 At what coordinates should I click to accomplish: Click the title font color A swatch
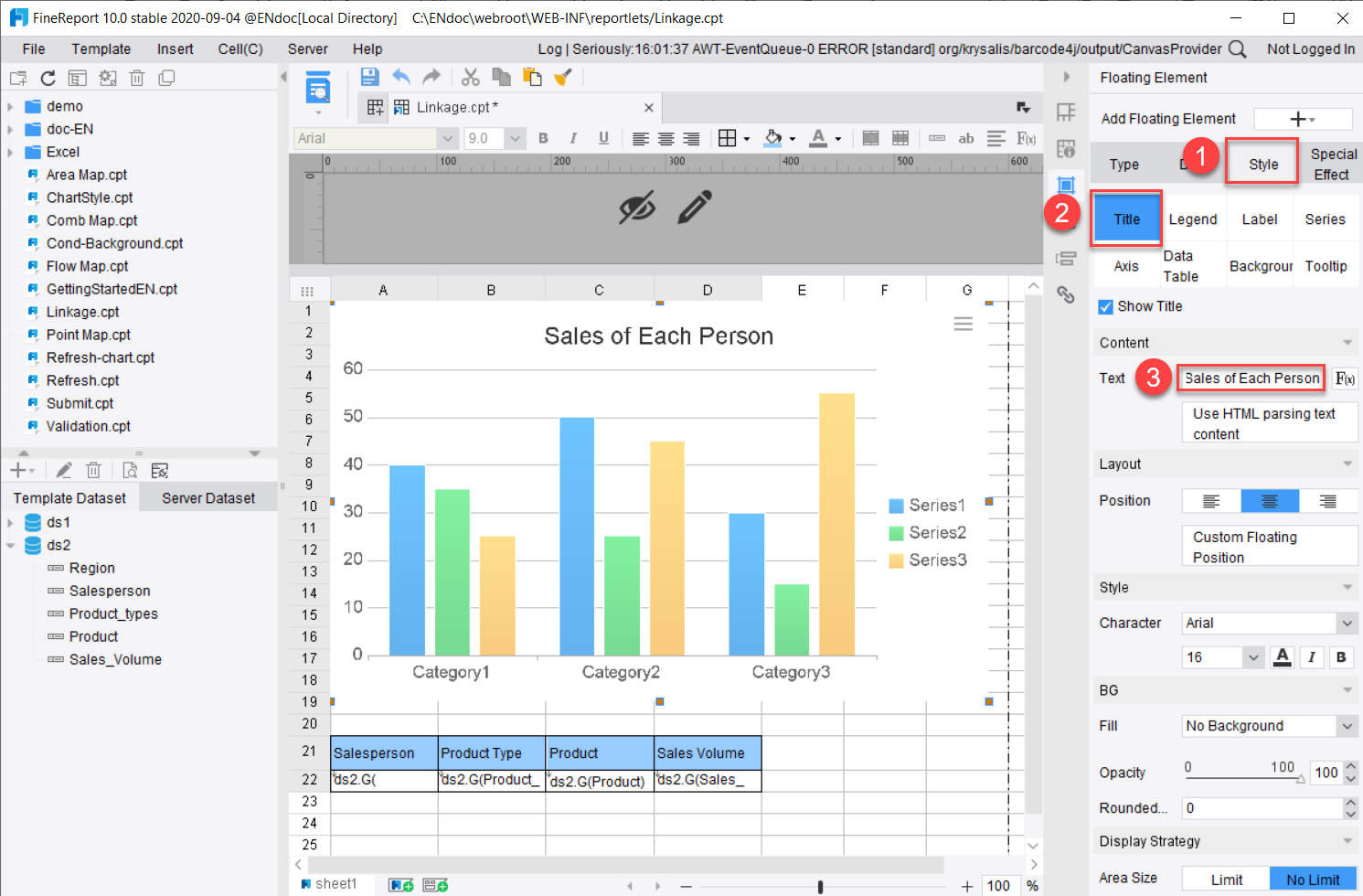click(x=1283, y=657)
